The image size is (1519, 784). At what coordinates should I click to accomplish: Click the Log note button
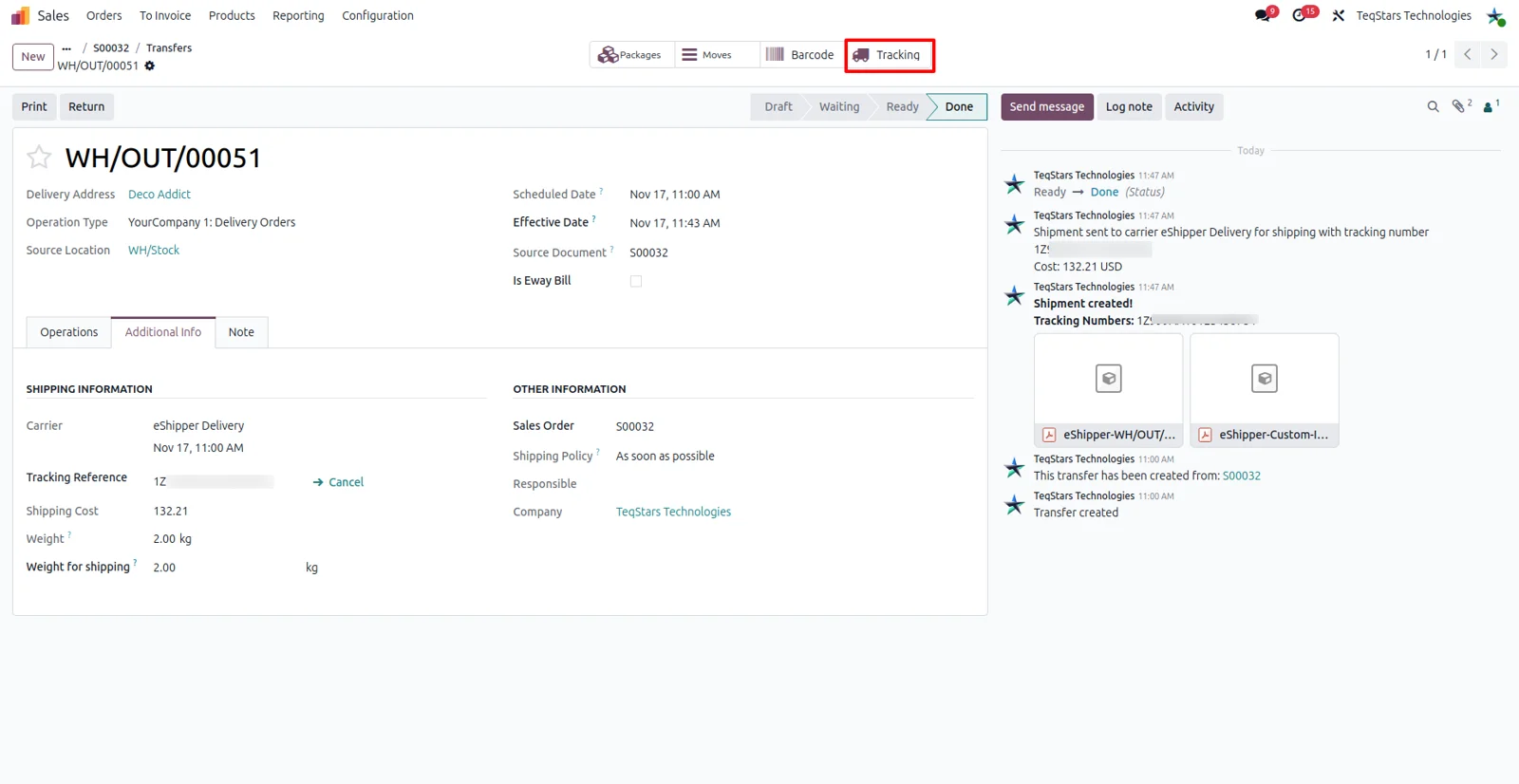click(1129, 106)
